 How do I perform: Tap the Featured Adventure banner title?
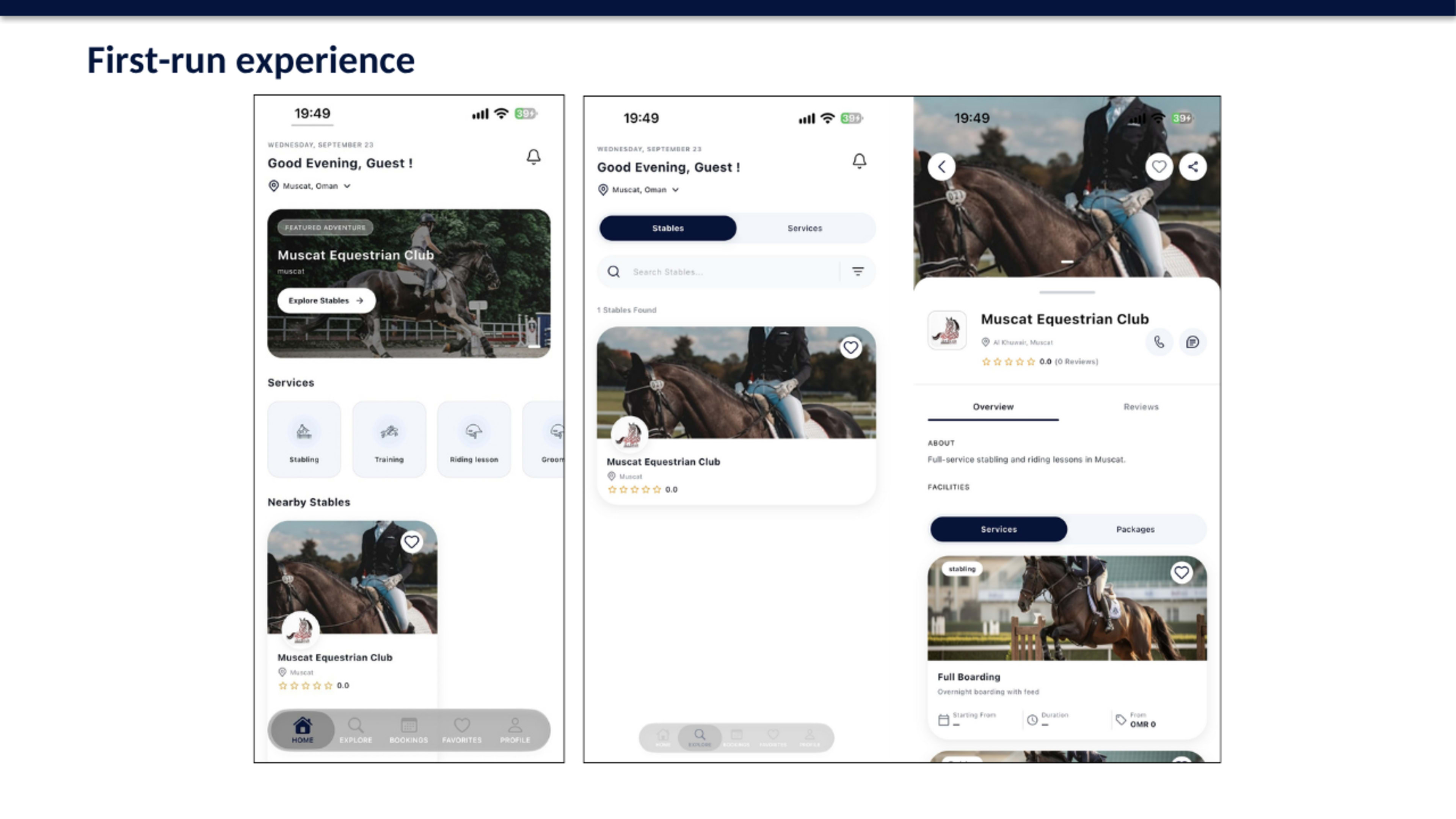(x=356, y=256)
